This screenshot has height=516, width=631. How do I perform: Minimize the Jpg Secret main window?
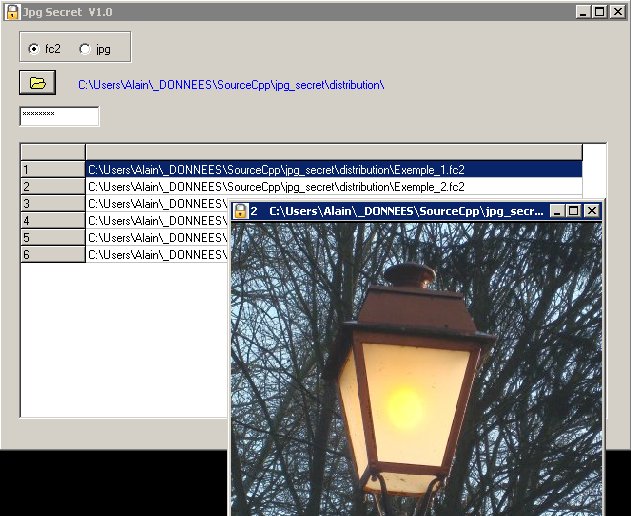pos(582,12)
